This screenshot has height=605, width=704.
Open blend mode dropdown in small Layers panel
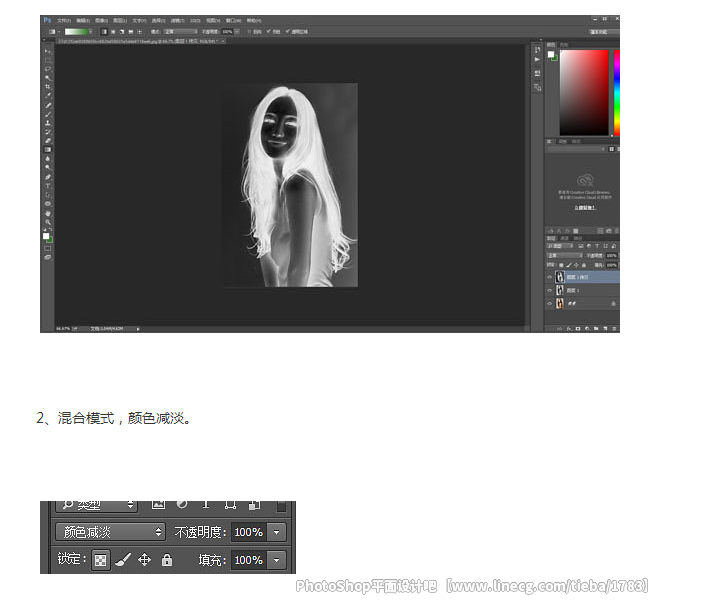click(x=564, y=256)
